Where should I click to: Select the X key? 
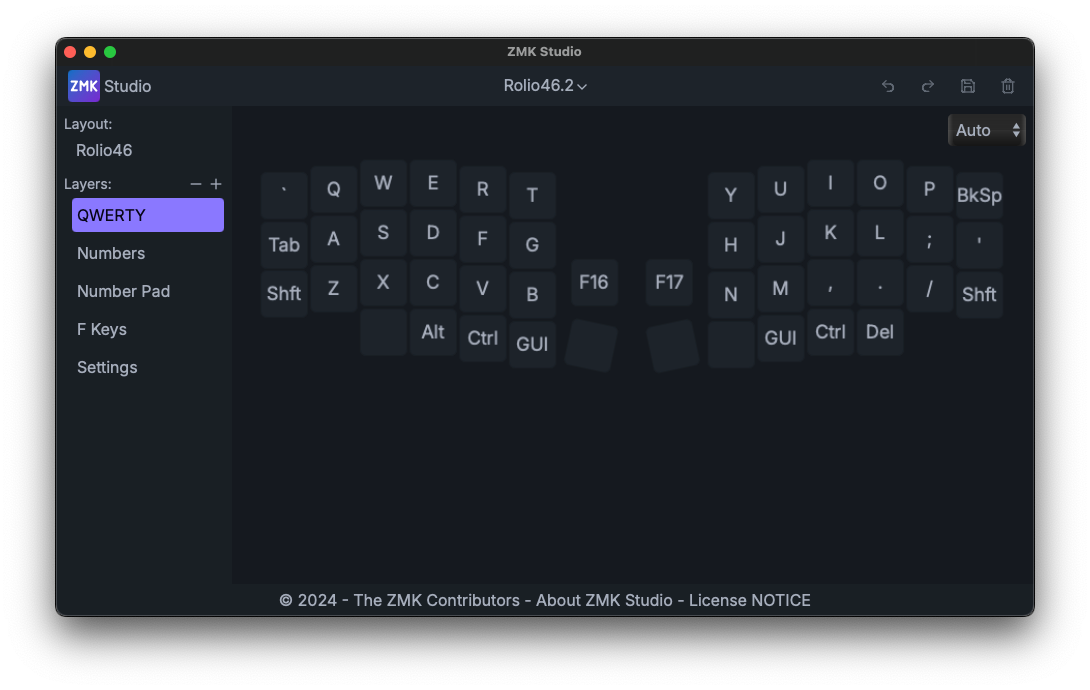click(383, 282)
